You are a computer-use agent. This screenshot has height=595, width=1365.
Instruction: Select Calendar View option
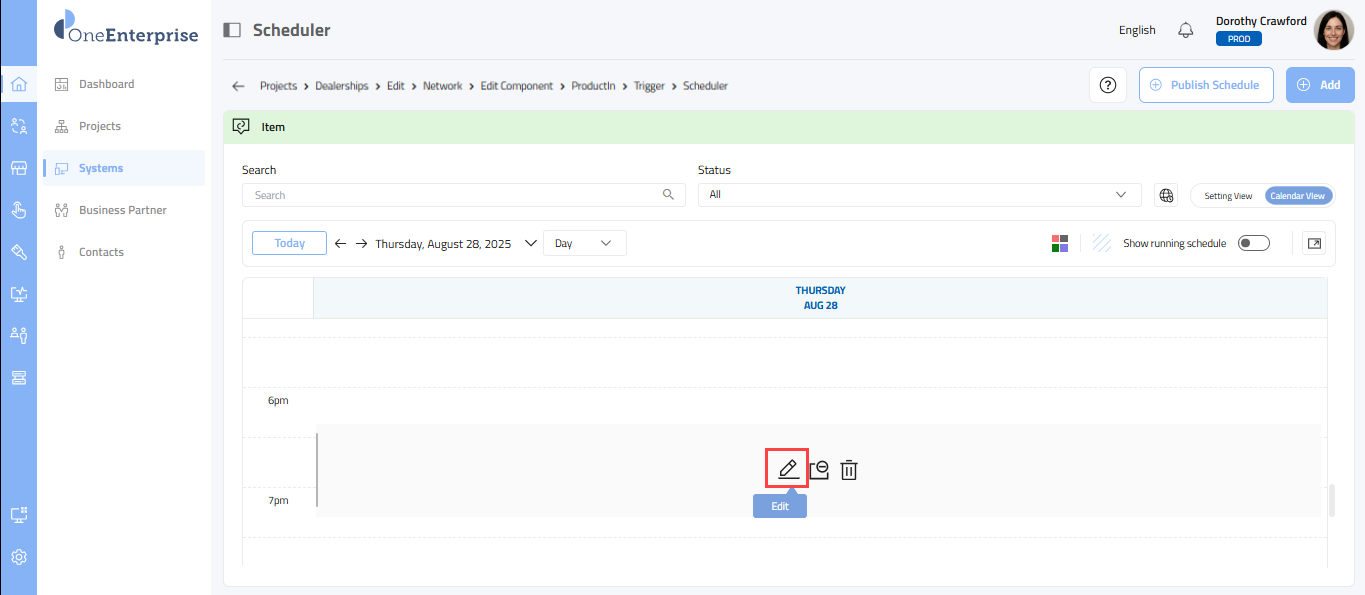(1297, 196)
